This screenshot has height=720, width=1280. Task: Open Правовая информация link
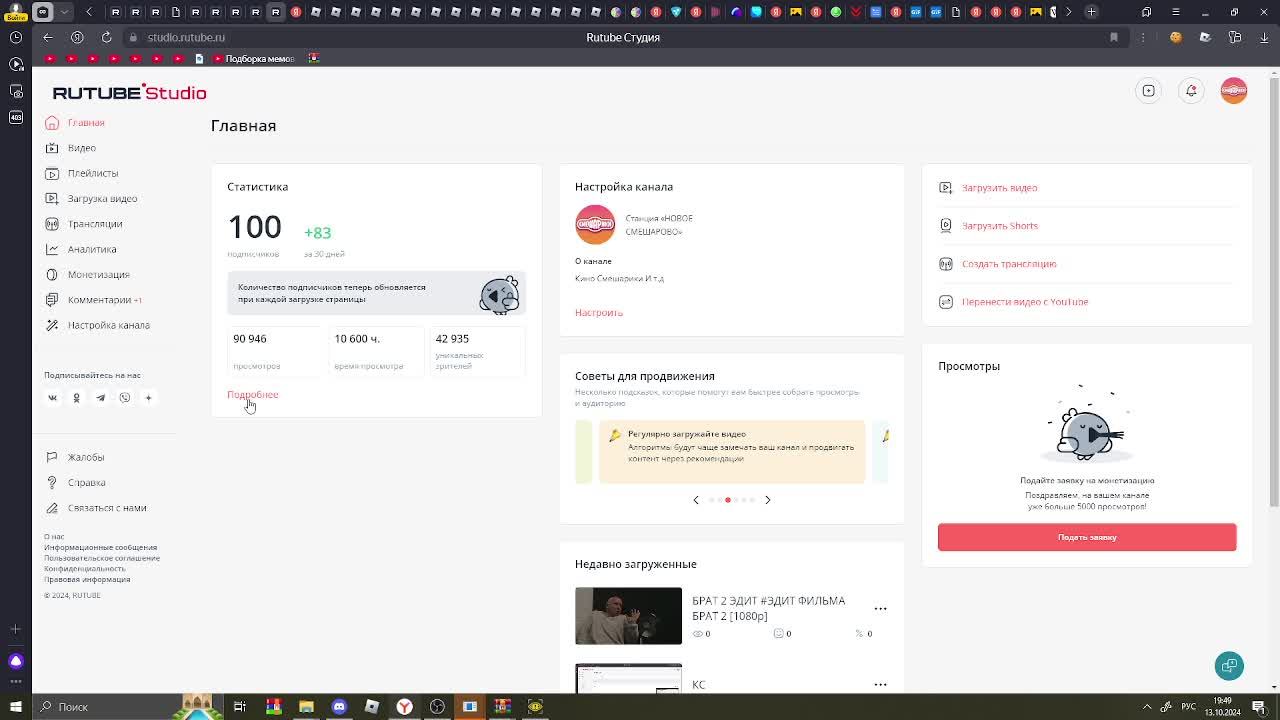[x=87, y=579]
